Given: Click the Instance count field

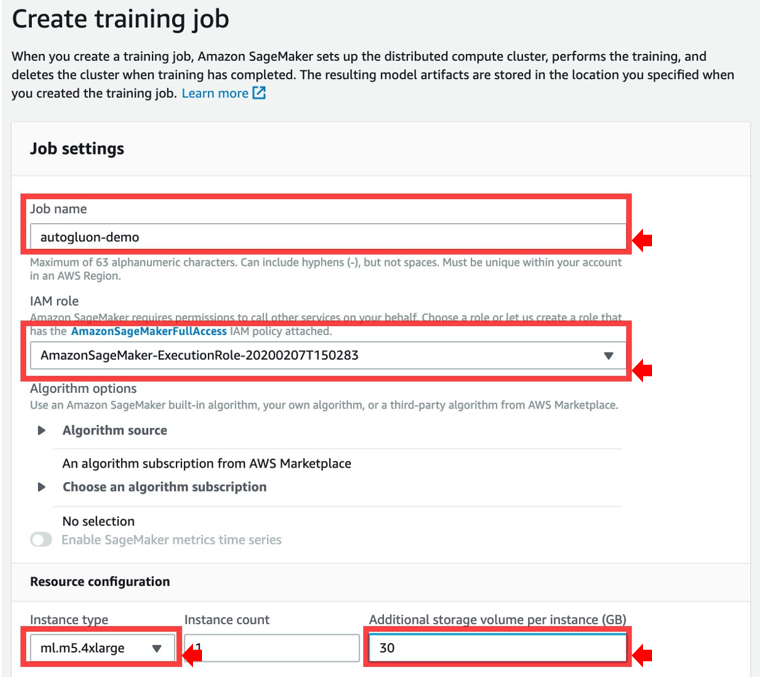Looking at the screenshot, I should 272,648.
